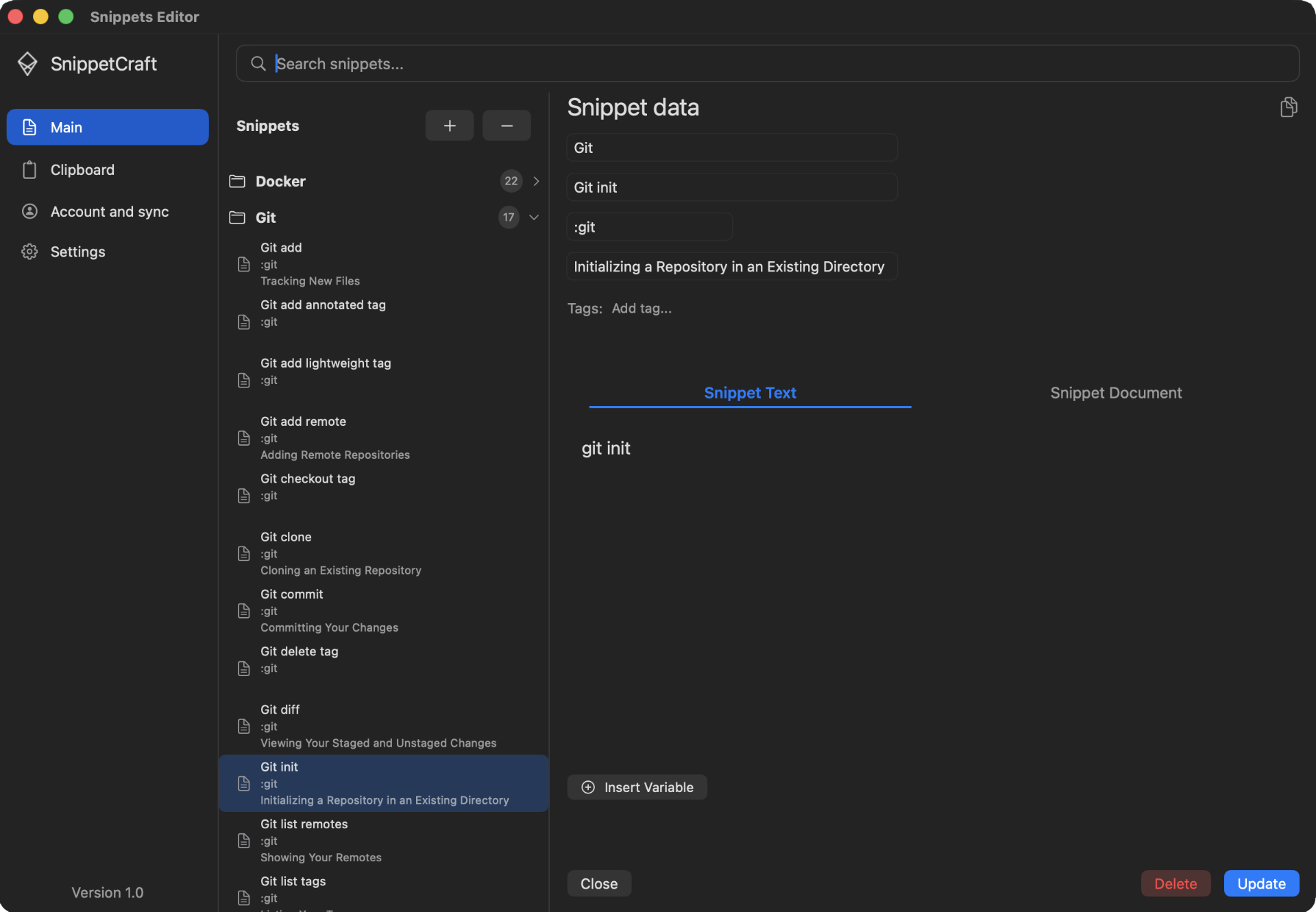Click the Add tag... field
Screen dimensions: 1316x912
pos(642,309)
